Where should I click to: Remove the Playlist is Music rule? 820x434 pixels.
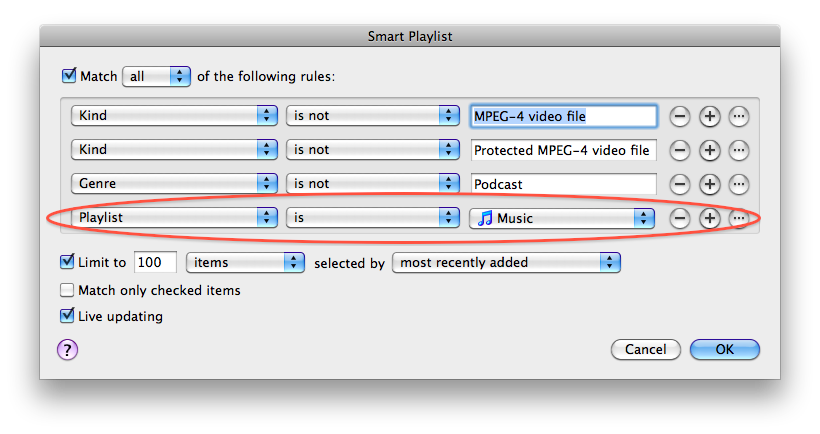(680, 218)
